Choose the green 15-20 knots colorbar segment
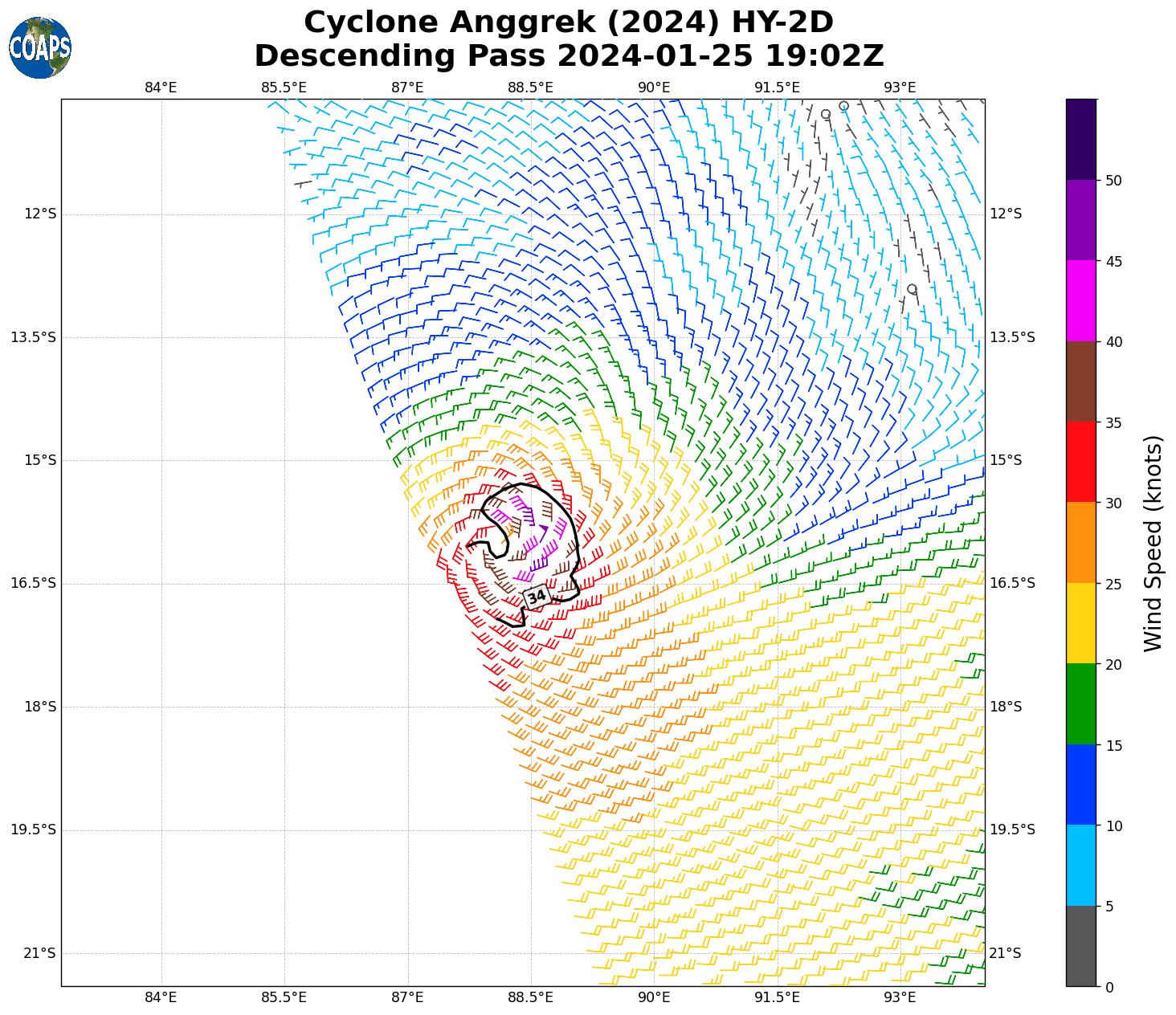Image resolution: width=1176 pixels, height=1015 pixels. (1080, 704)
